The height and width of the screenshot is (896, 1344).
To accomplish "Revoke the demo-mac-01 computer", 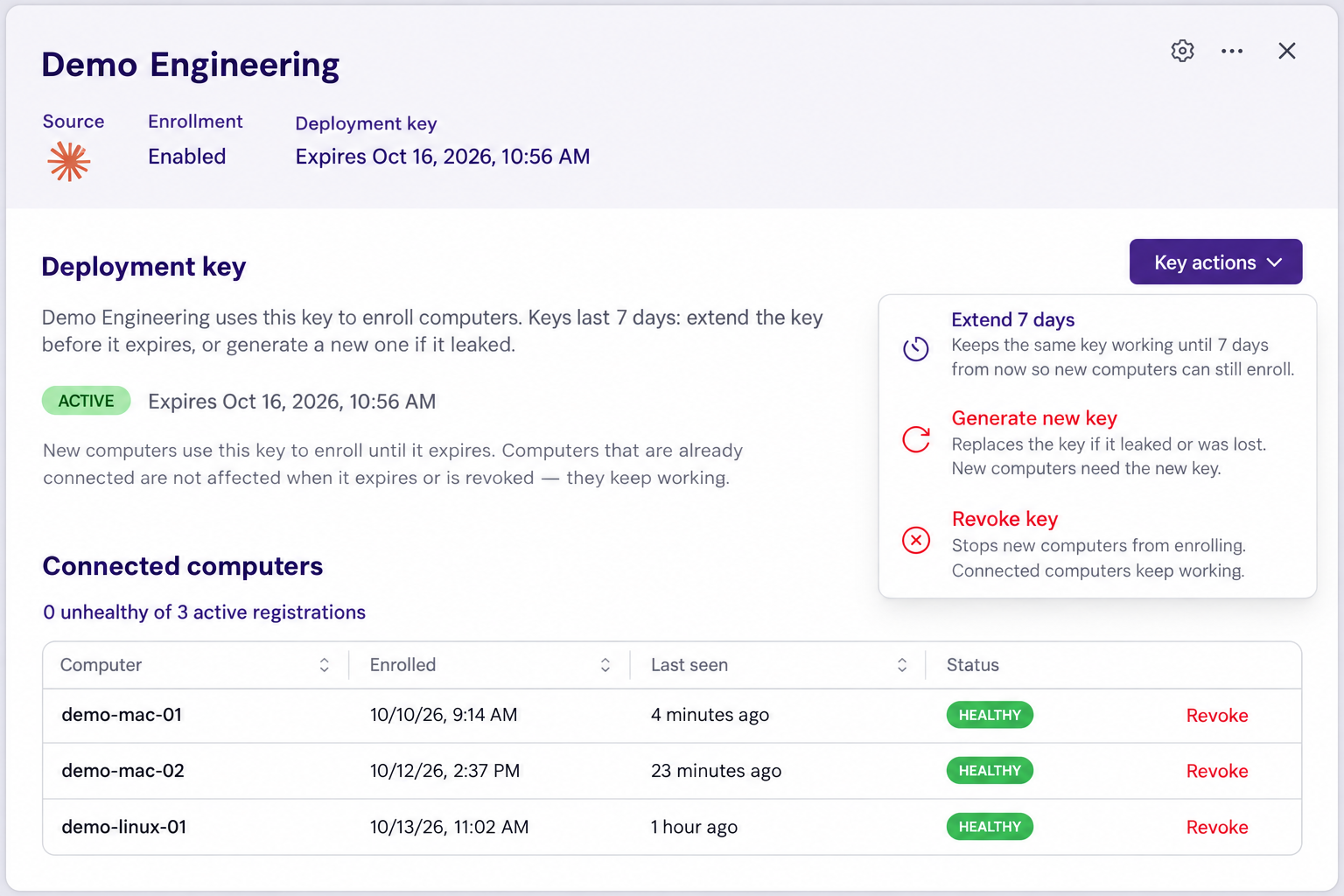I will click(x=1217, y=716).
